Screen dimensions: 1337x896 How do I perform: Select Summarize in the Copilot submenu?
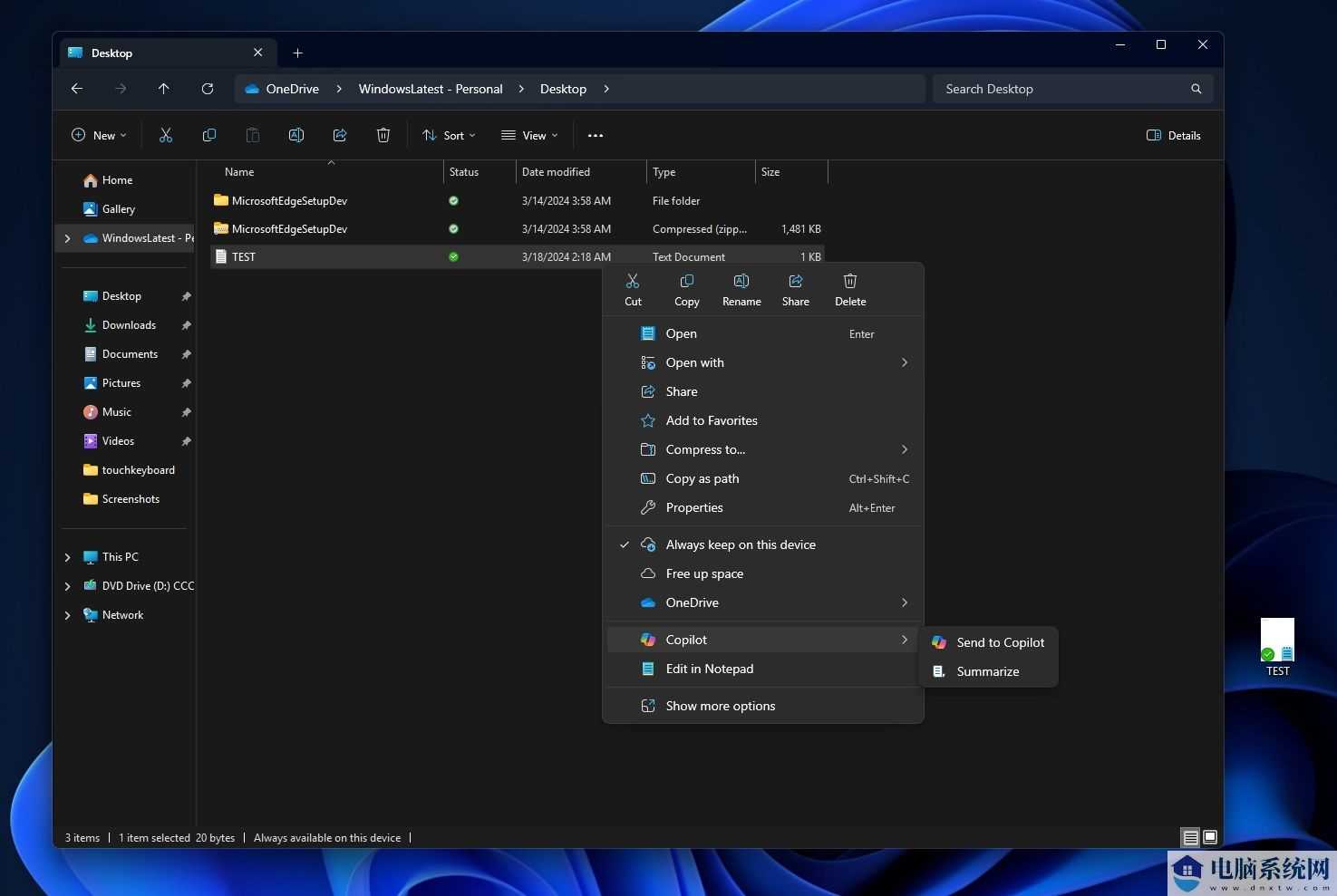coord(989,671)
